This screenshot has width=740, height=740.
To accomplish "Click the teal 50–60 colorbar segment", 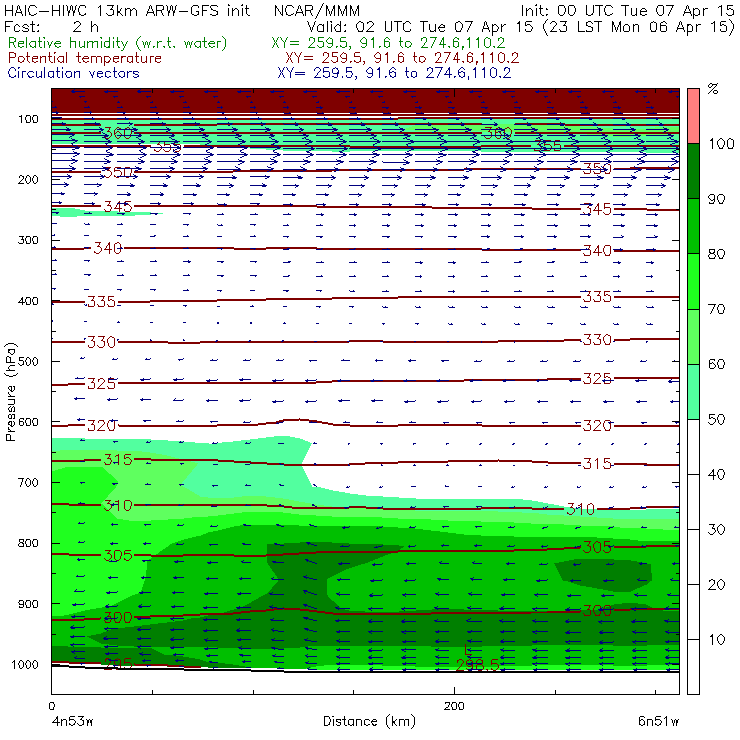I will (693, 392).
